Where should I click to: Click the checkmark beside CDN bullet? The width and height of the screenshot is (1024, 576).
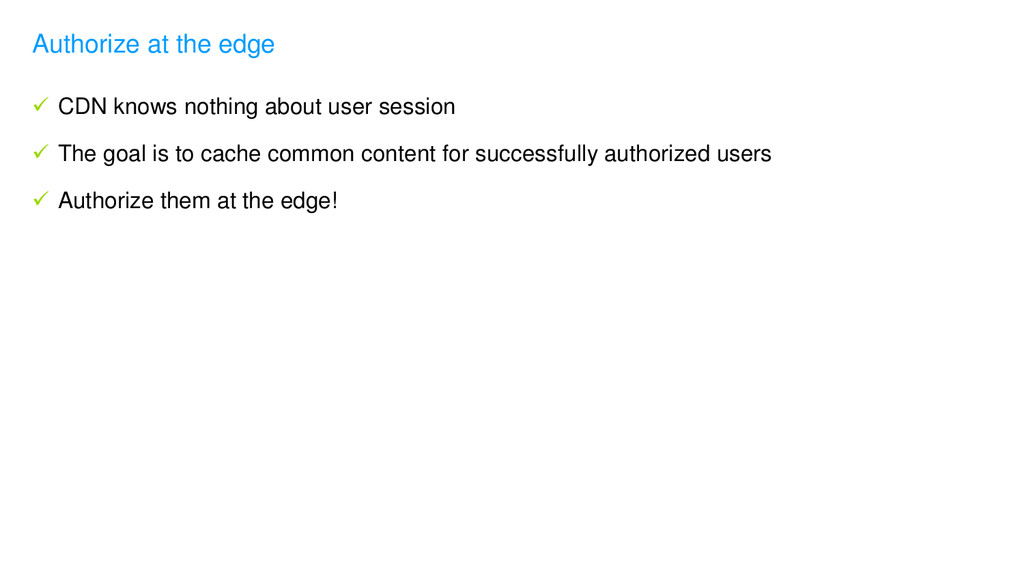[x=40, y=104]
